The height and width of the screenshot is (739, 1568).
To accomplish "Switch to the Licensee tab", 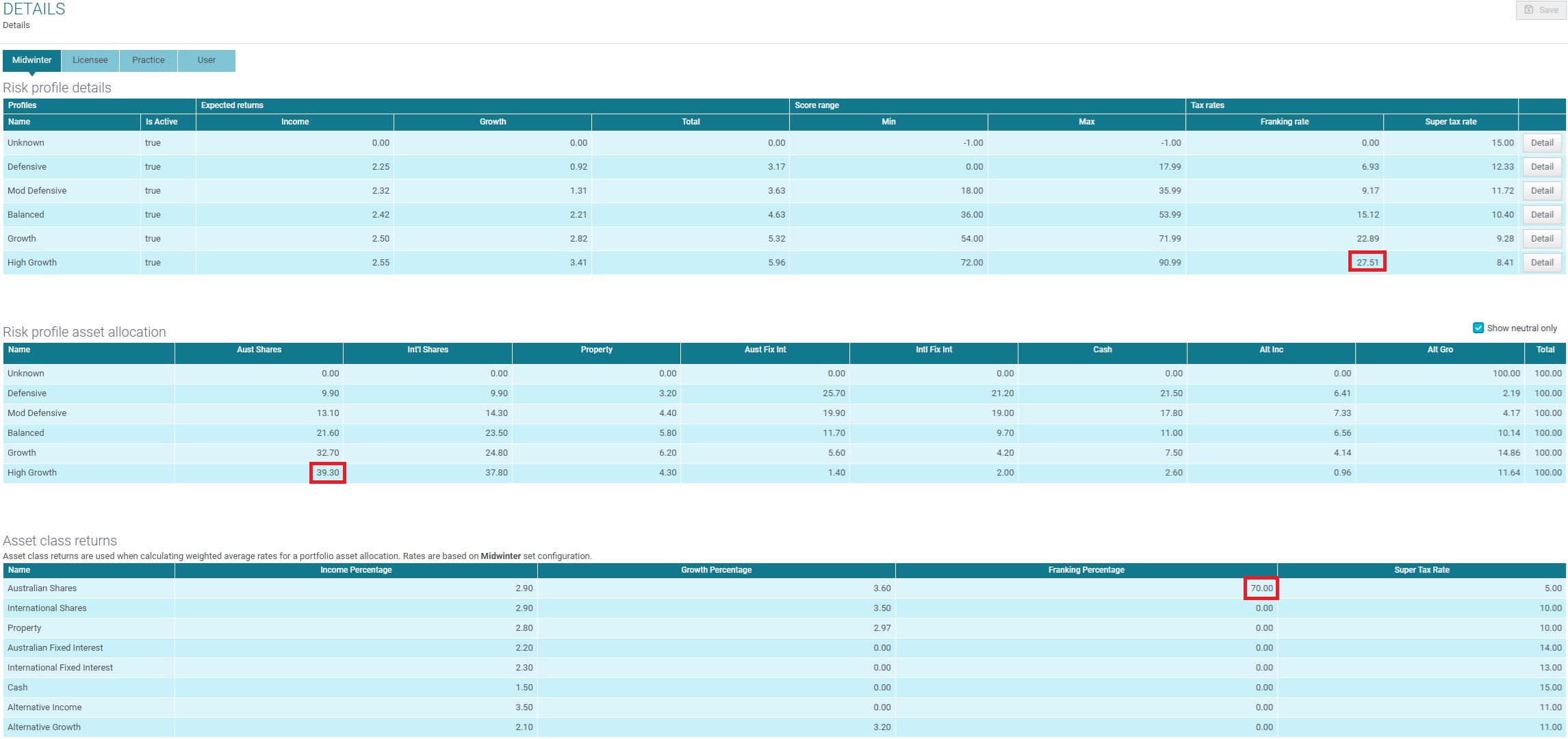I will point(90,60).
